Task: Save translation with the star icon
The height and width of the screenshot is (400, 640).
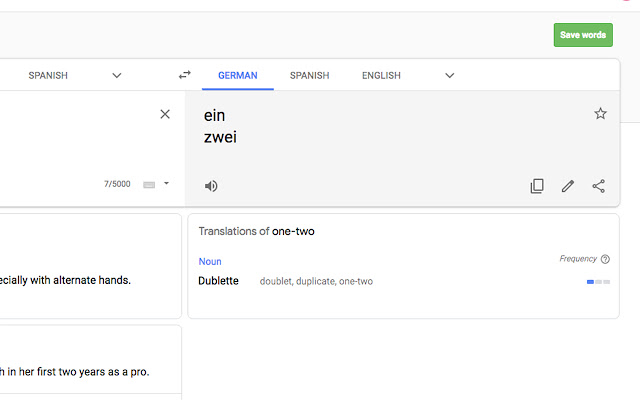Action: click(600, 114)
